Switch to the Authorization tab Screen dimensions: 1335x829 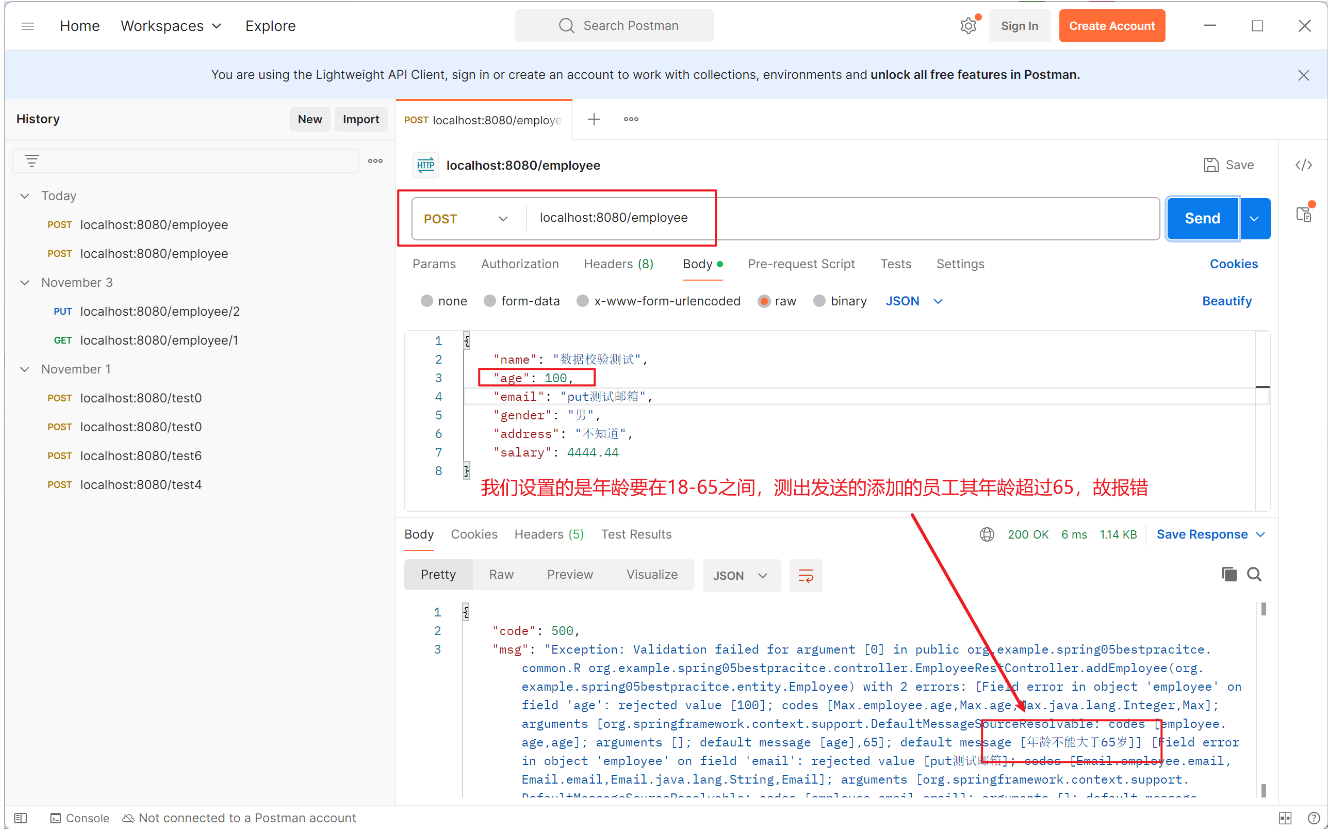pyautogui.click(x=520, y=264)
